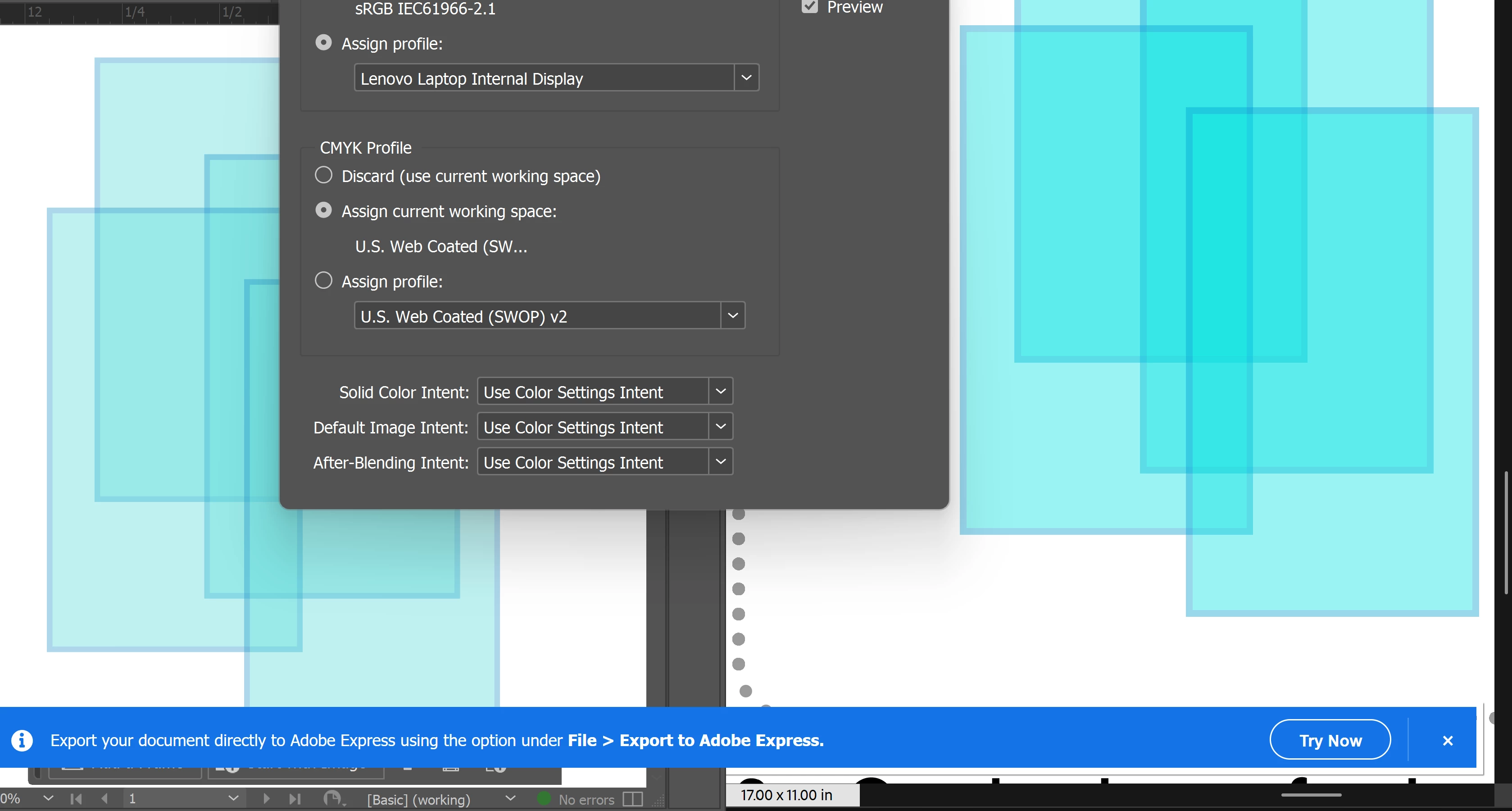
Task: Click the Try Now button
Action: 1330,740
